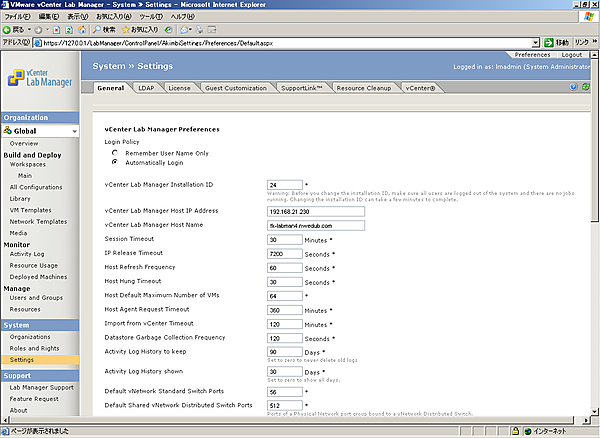Screen dimensions: 600x438
Task: Open the 編集(E) menu
Action: 49,16
